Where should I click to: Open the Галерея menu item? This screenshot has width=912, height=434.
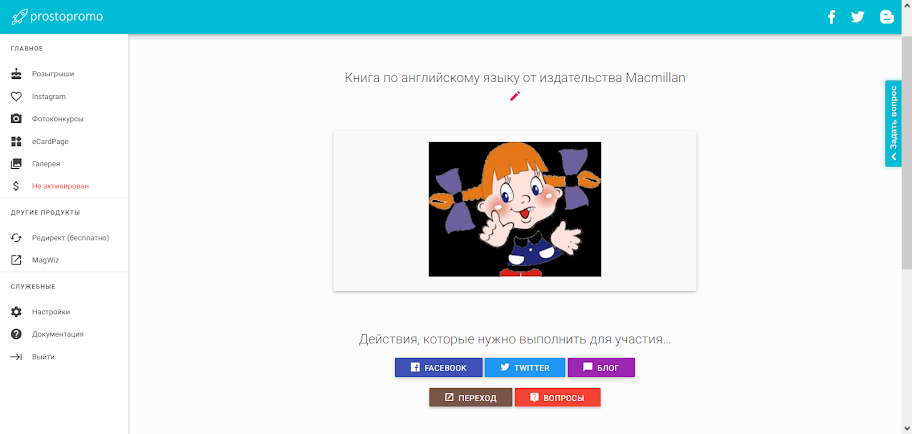pos(64,164)
